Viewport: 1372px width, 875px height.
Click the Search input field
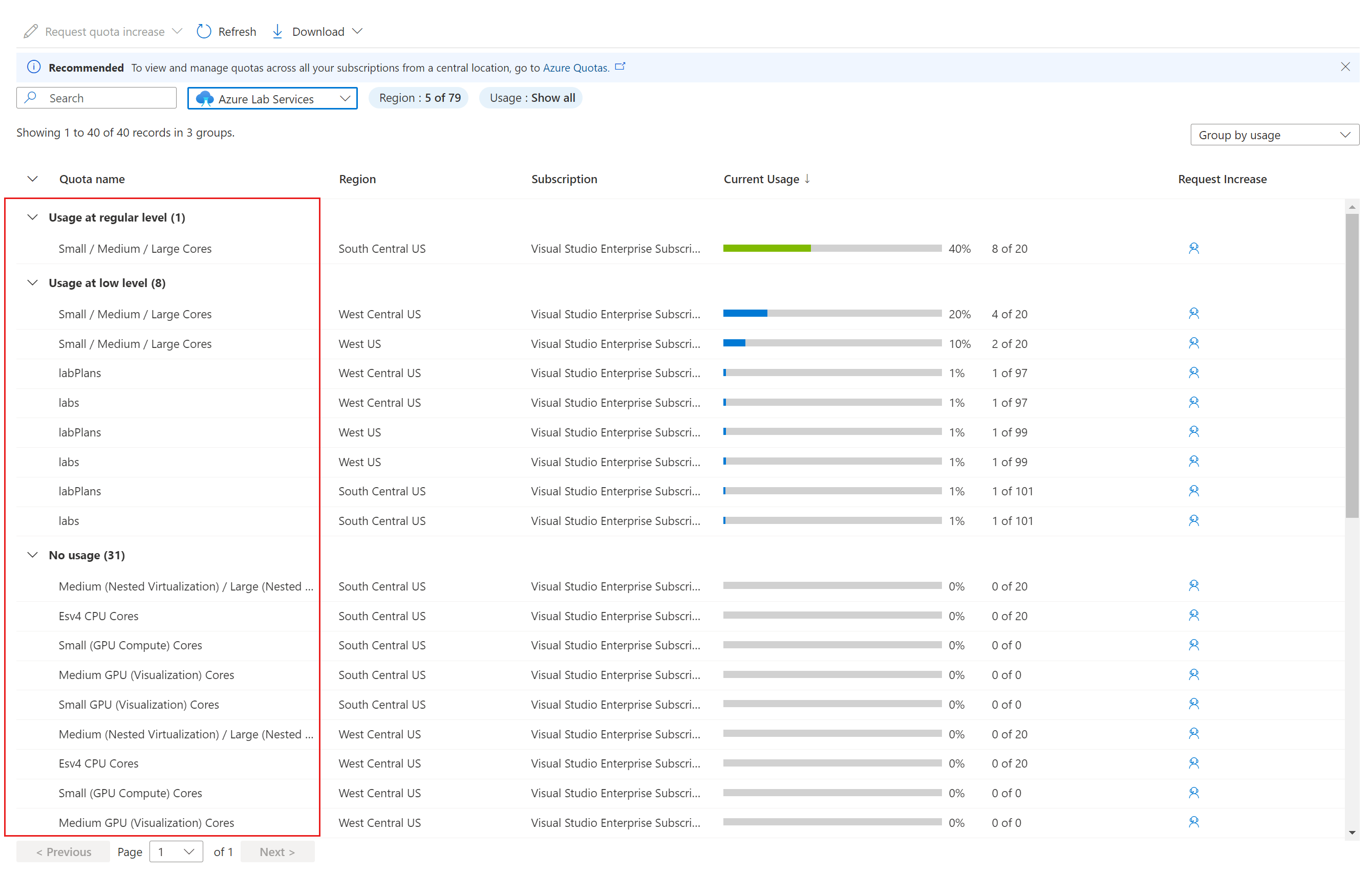point(98,97)
